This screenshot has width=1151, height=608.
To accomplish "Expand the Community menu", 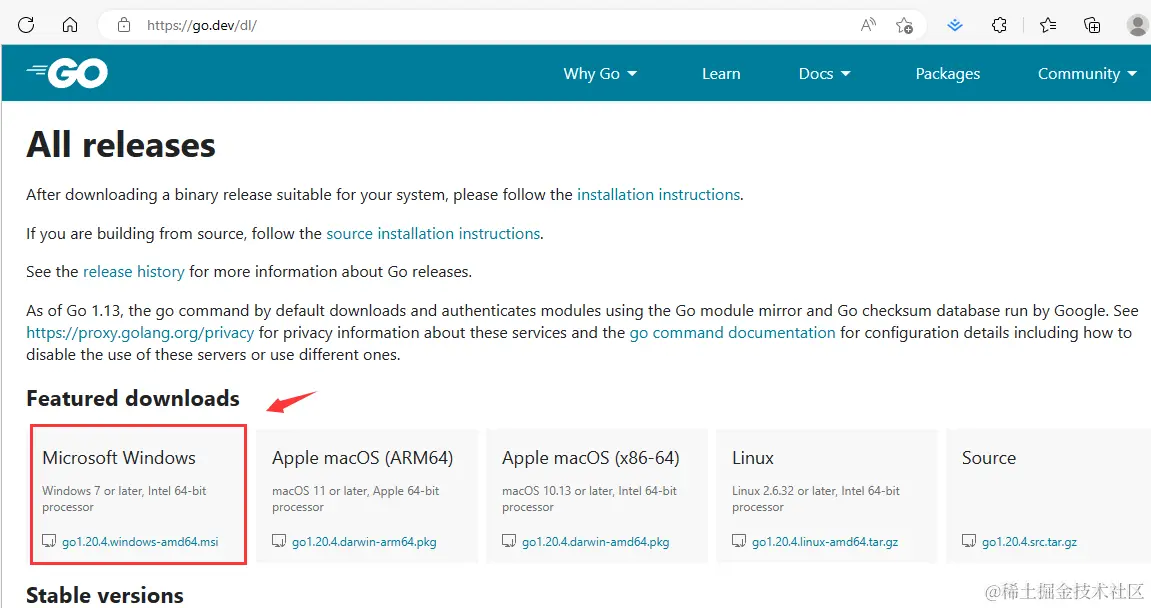I will (1087, 73).
